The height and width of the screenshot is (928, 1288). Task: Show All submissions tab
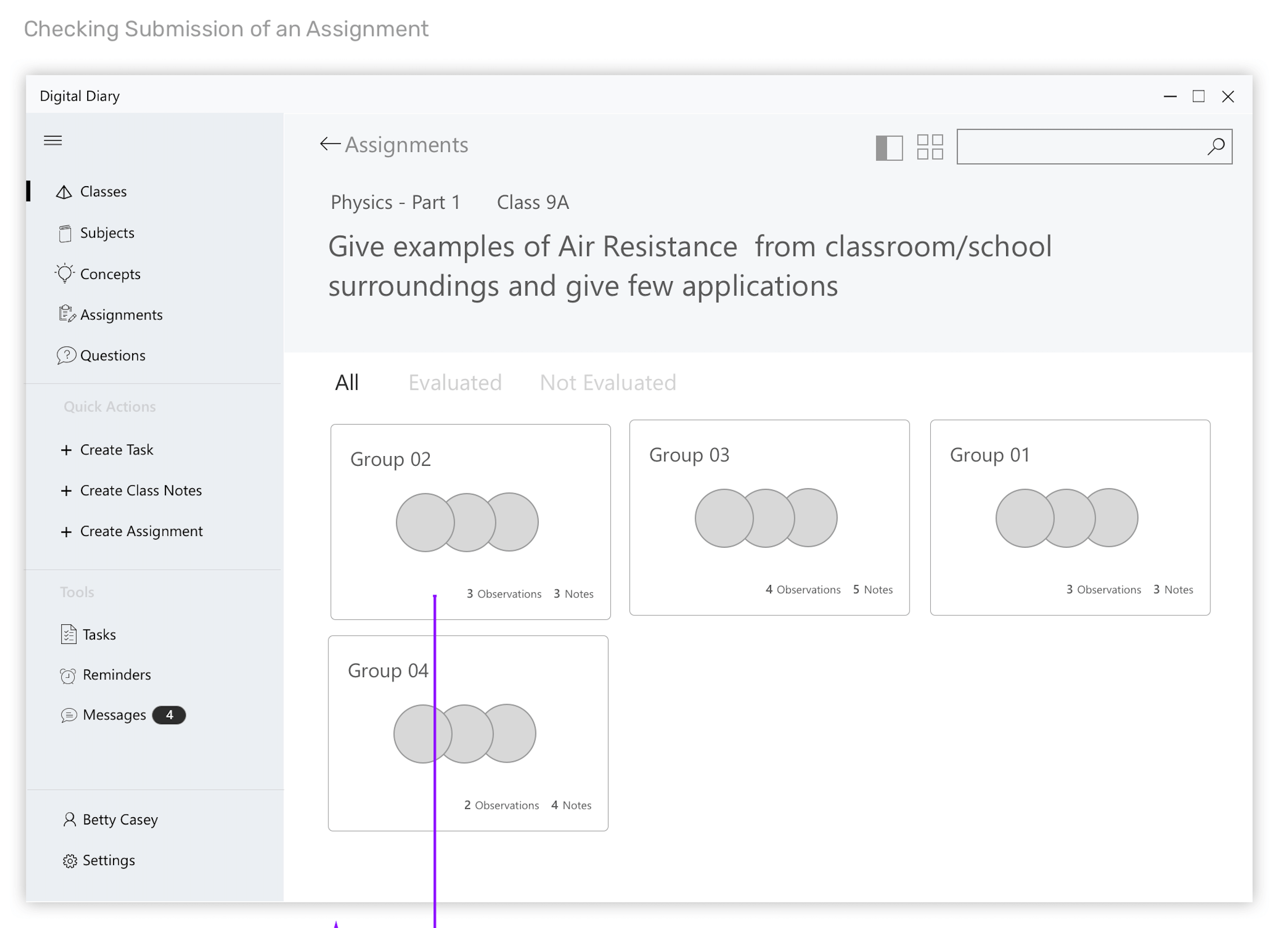coord(346,383)
